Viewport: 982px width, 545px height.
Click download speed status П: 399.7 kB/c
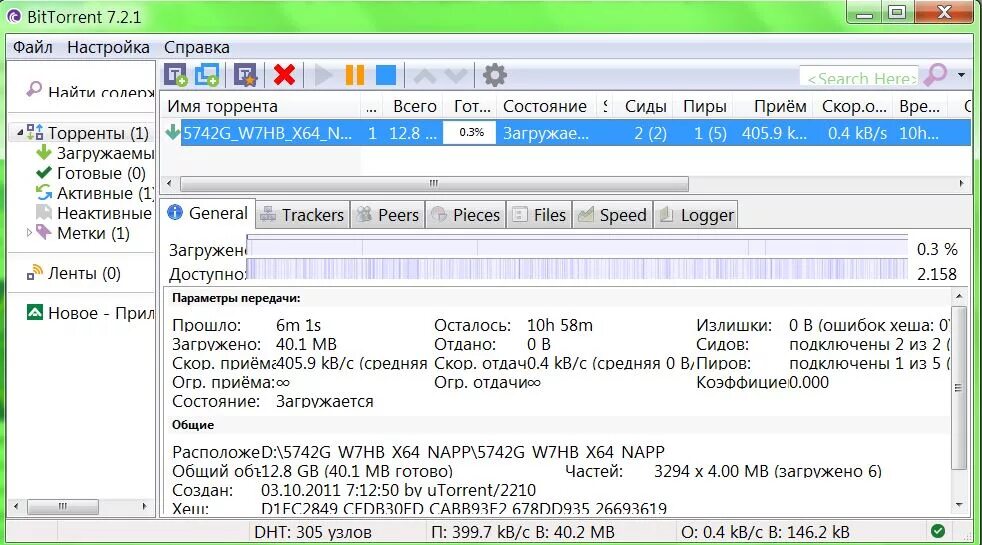point(522,532)
